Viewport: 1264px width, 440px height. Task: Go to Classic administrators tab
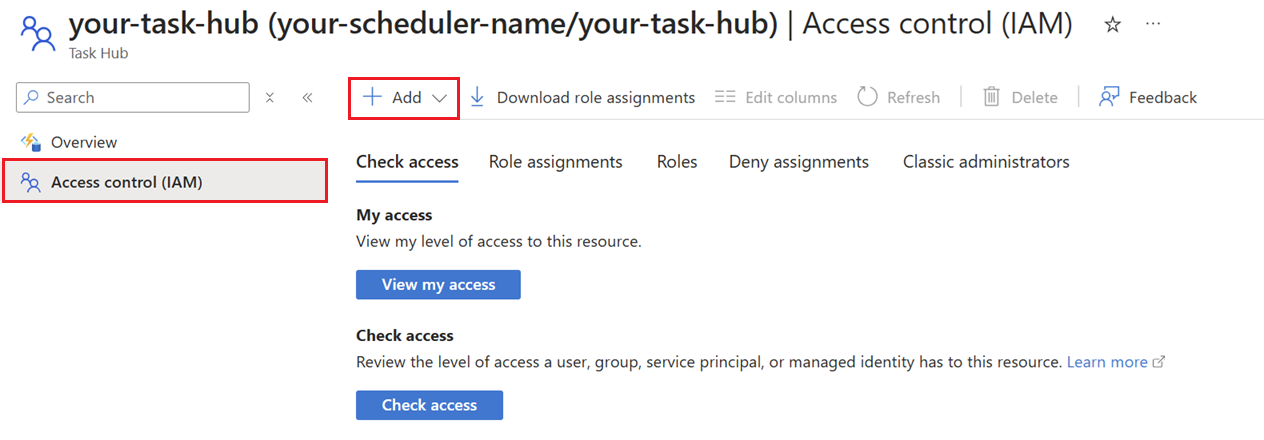(x=985, y=162)
